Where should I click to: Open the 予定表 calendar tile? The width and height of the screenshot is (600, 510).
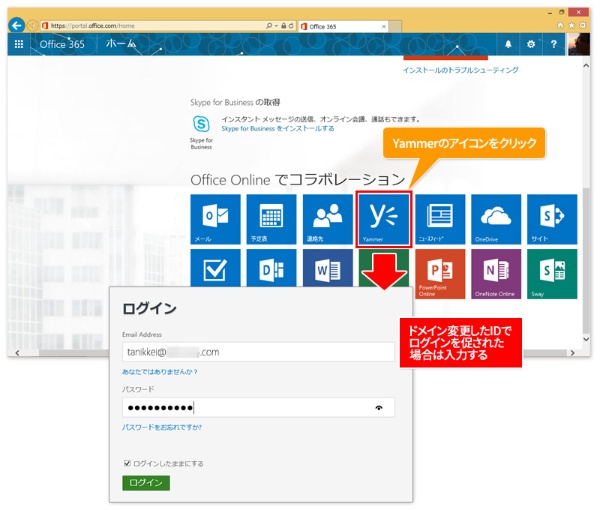point(271,219)
